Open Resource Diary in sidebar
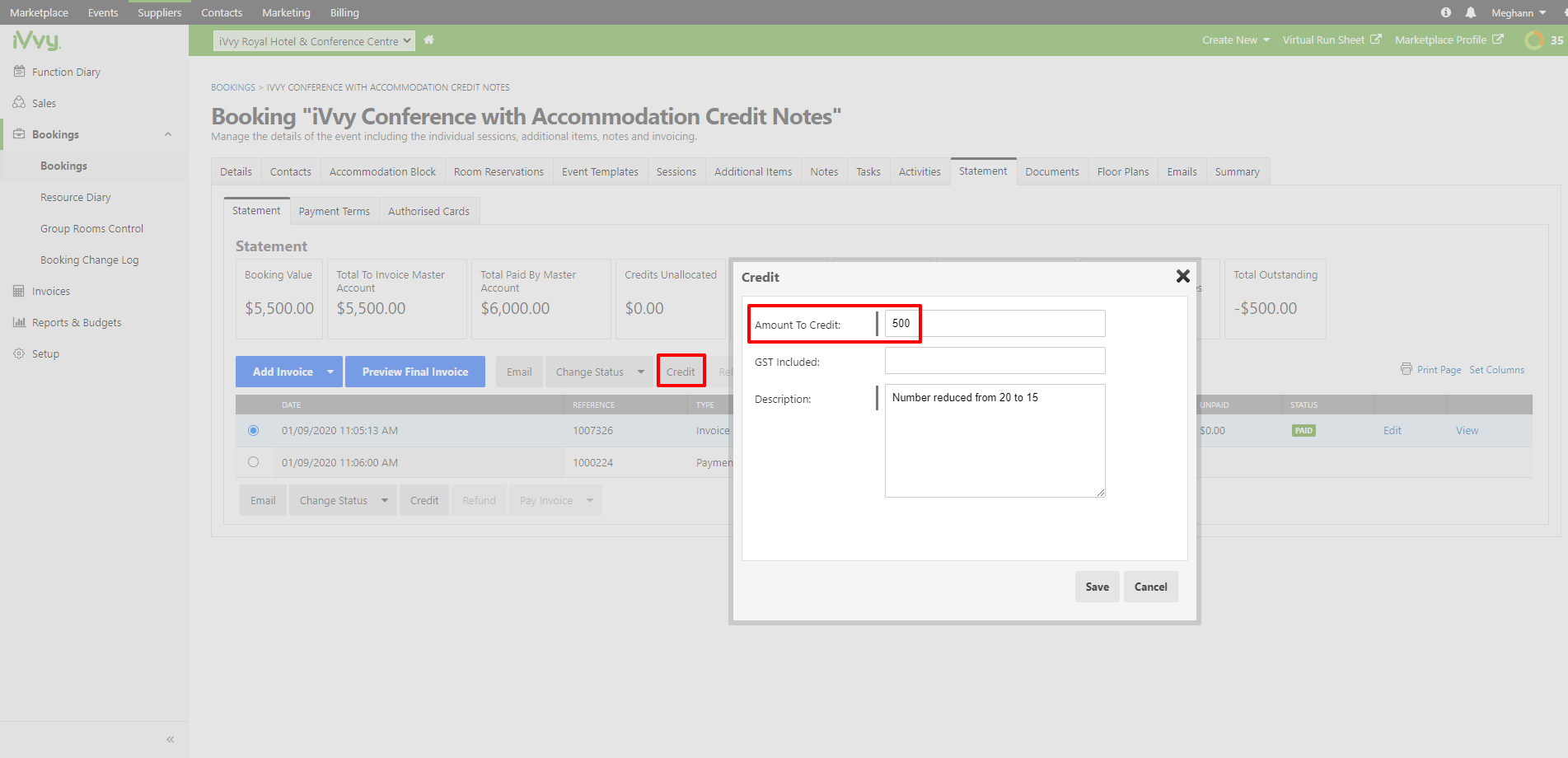The width and height of the screenshot is (1568, 758). [75, 197]
